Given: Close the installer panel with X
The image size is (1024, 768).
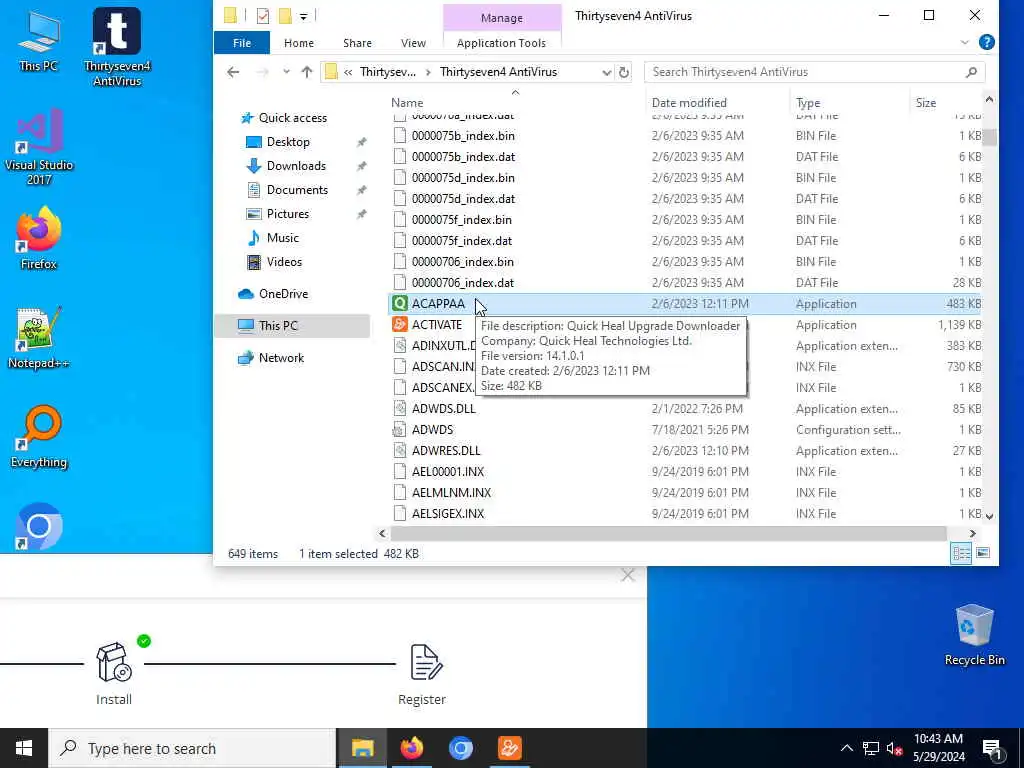Looking at the screenshot, I should 628,575.
